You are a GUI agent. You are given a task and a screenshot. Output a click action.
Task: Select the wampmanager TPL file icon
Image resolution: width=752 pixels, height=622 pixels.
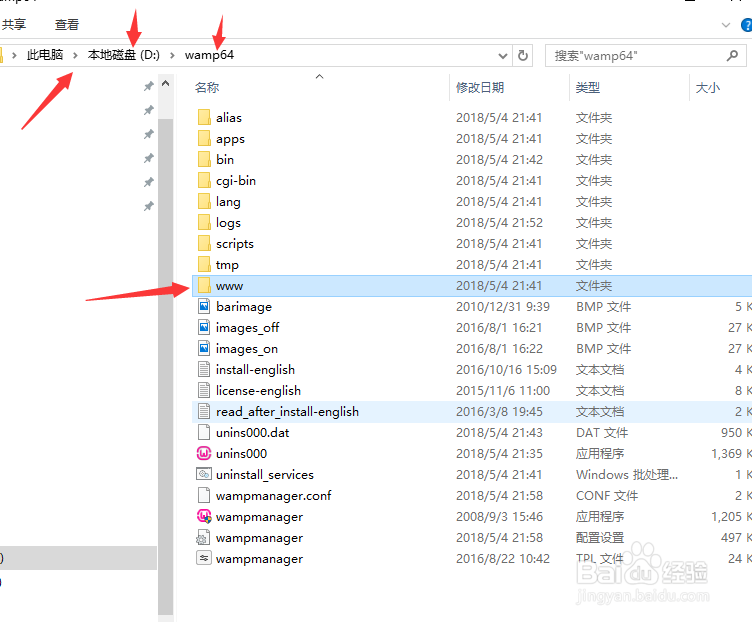204,558
